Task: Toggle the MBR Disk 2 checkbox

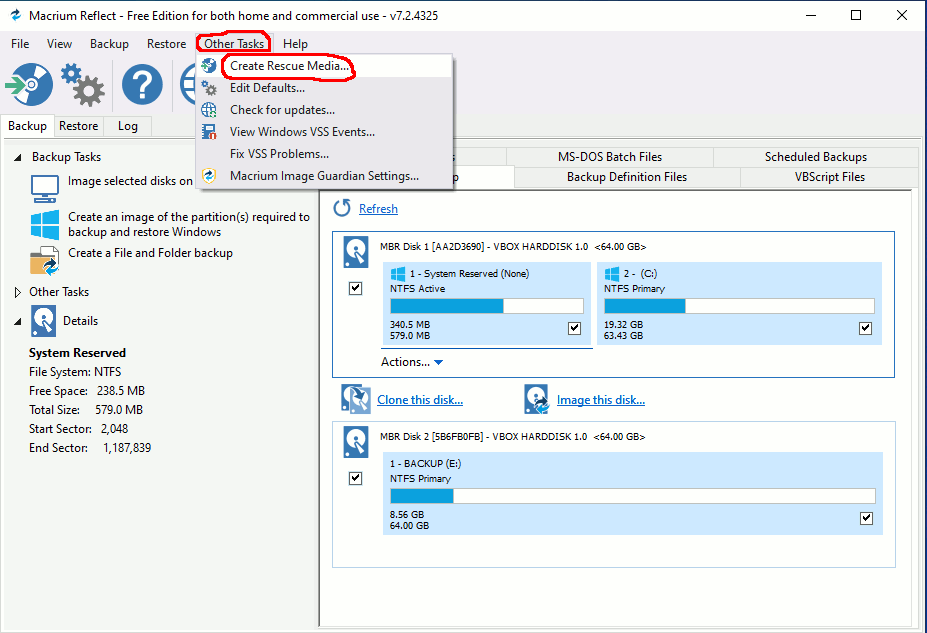Action: 355,478
